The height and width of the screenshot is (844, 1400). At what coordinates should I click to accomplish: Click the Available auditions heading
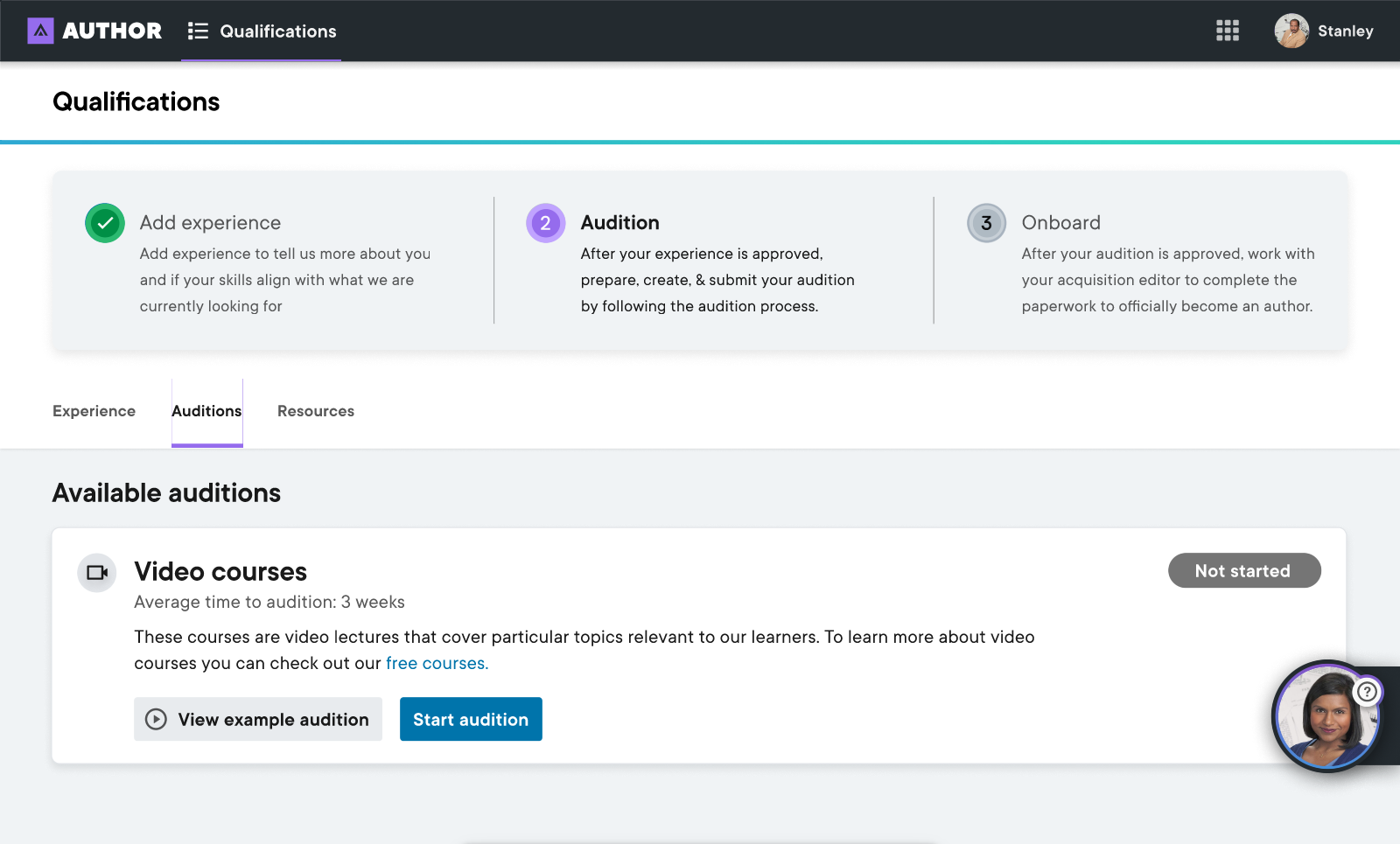coord(166,492)
